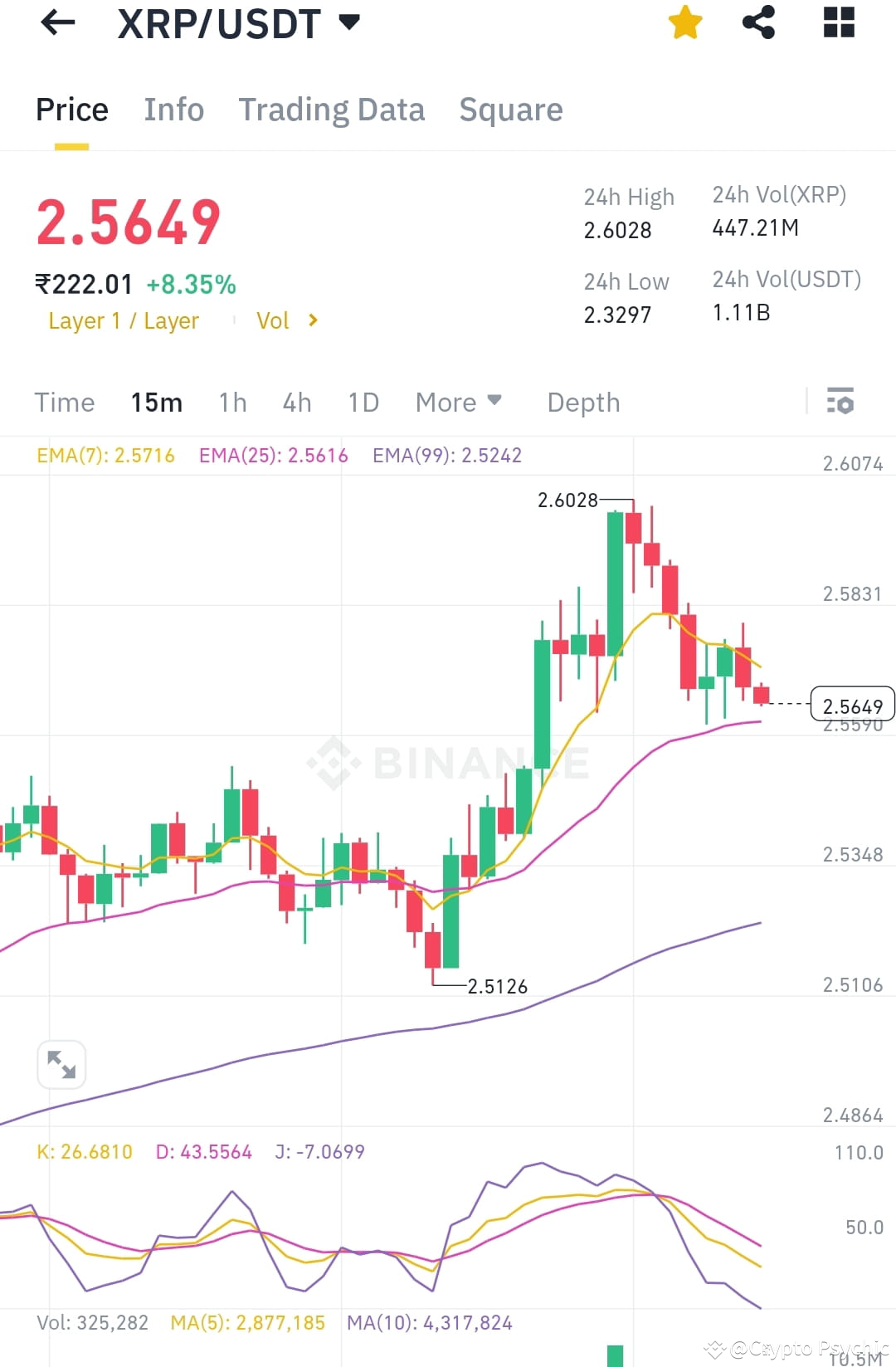
Task: Select the 15m timeframe
Action: tap(157, 402)
